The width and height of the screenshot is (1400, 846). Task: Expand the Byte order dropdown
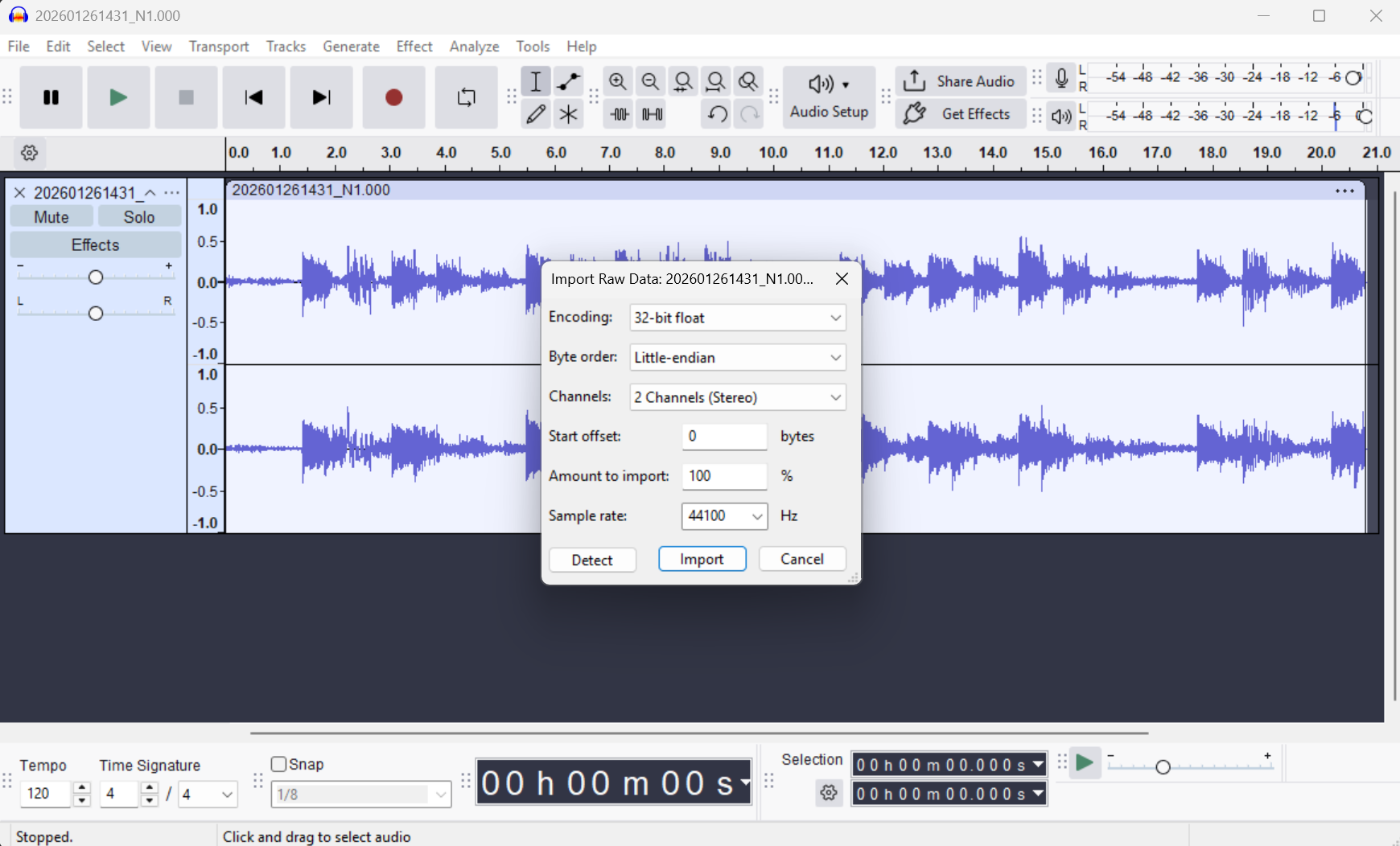click(x=737, y=357)
